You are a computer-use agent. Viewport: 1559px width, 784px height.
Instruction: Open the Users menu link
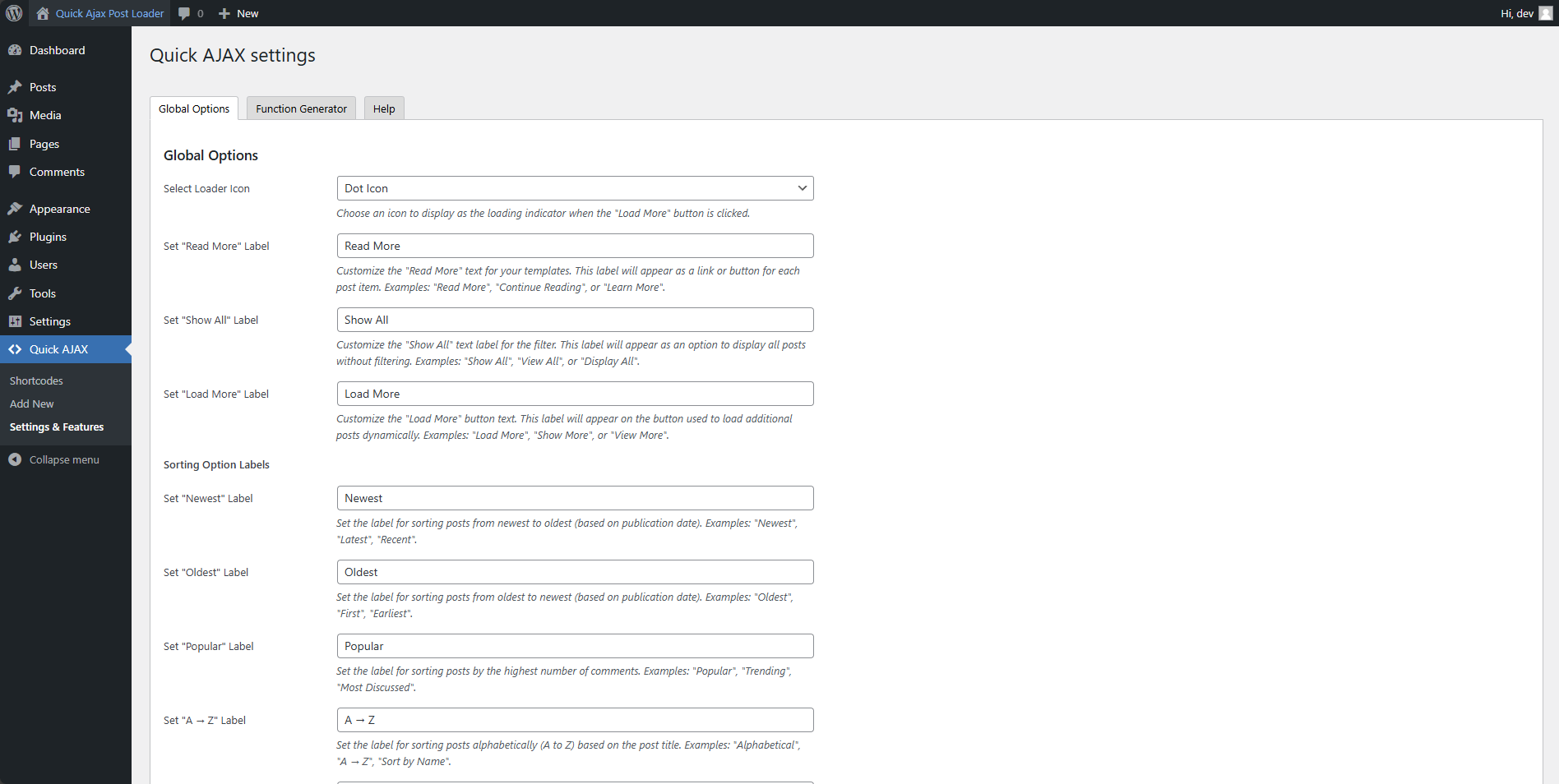point(44,265)
